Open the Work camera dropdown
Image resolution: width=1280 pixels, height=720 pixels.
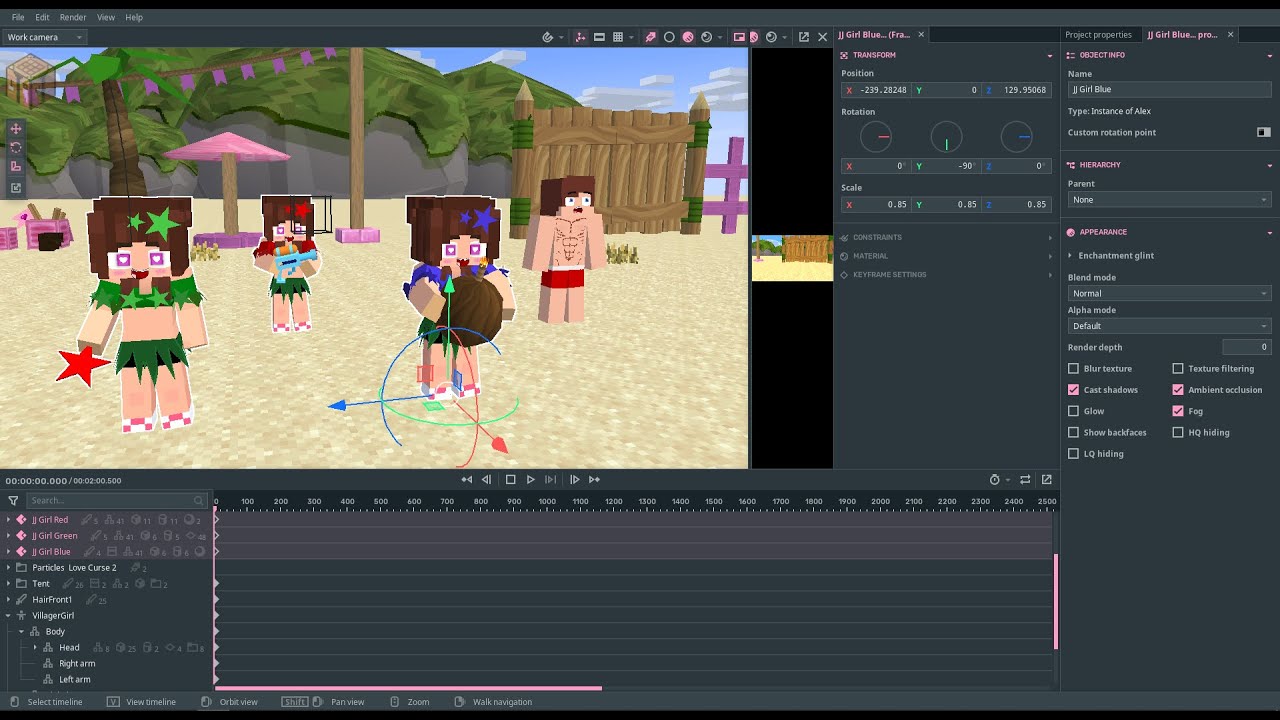pyautogui.click(x=43, y=37)
